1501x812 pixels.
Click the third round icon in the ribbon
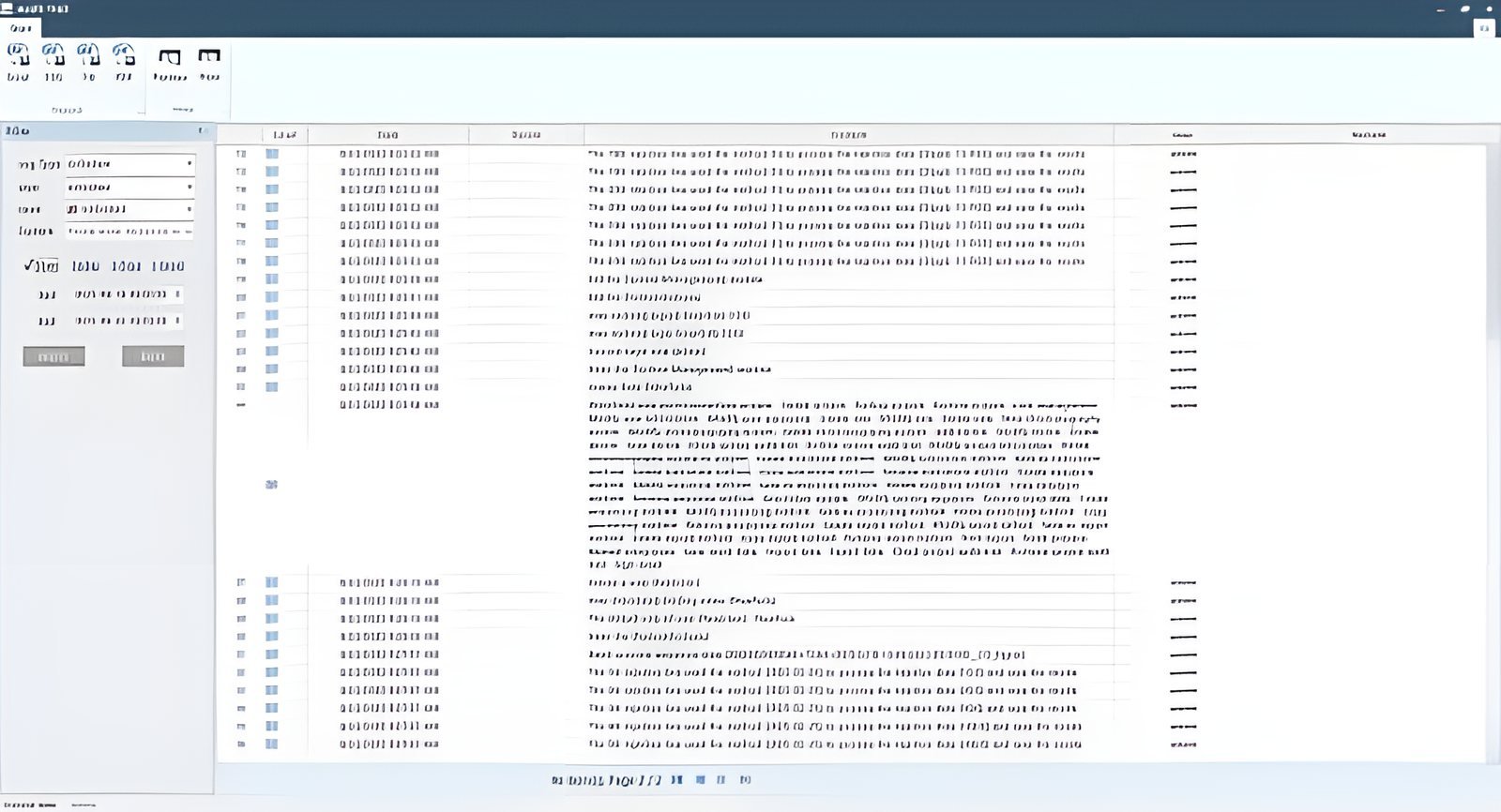tap(88, 54)
